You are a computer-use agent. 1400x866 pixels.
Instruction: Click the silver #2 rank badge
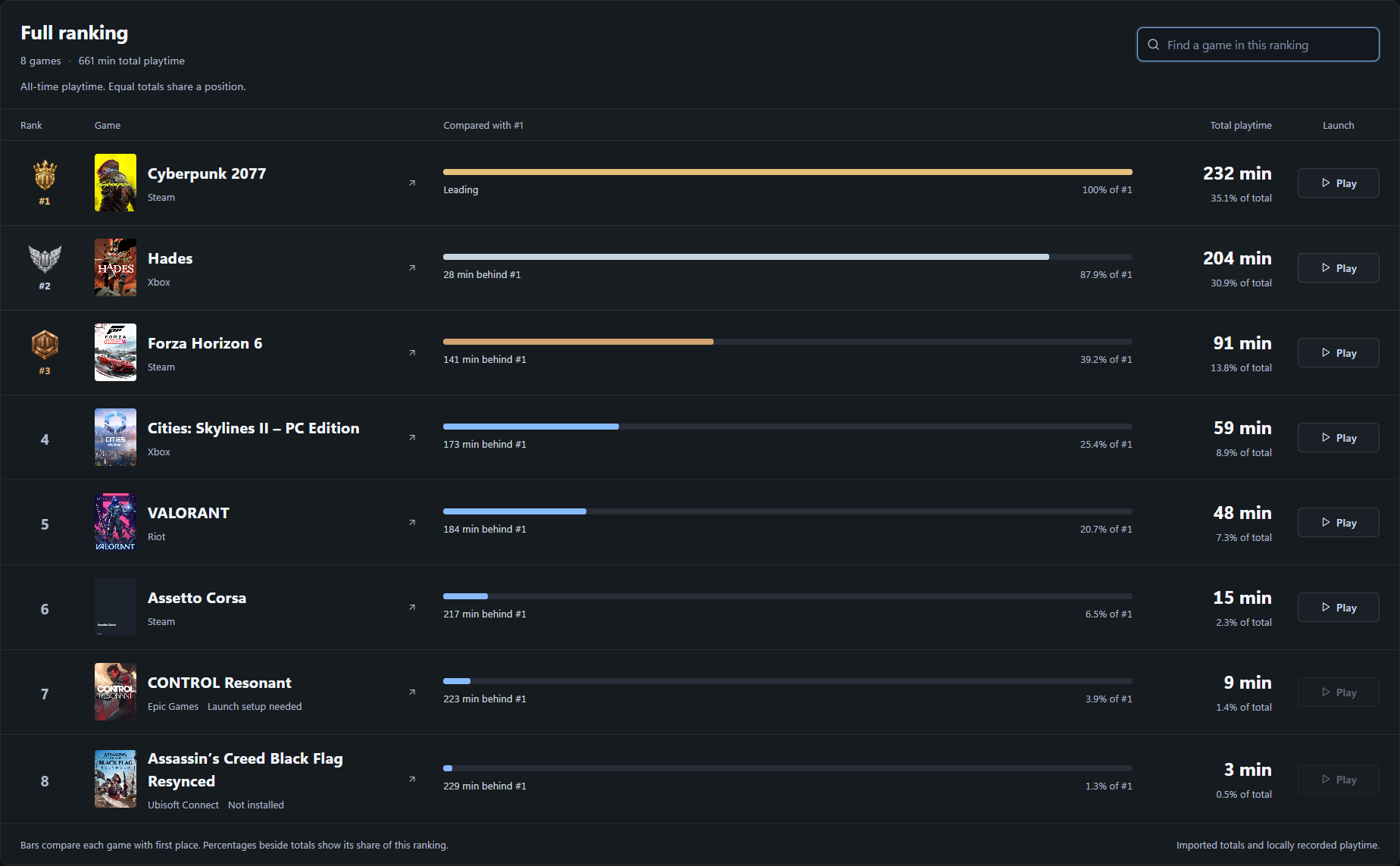tap(45, 260)
